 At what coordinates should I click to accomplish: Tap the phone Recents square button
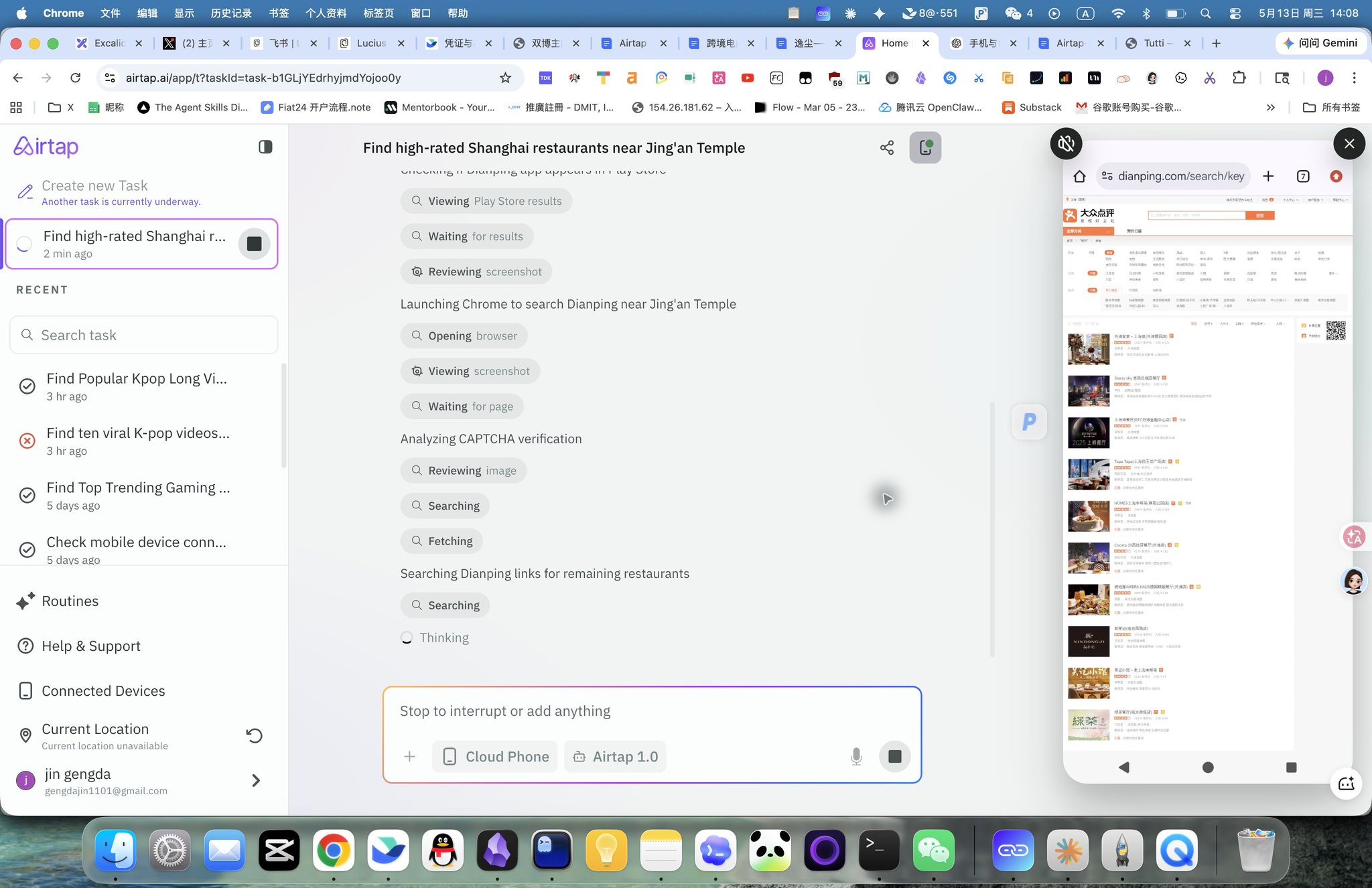1292,767
